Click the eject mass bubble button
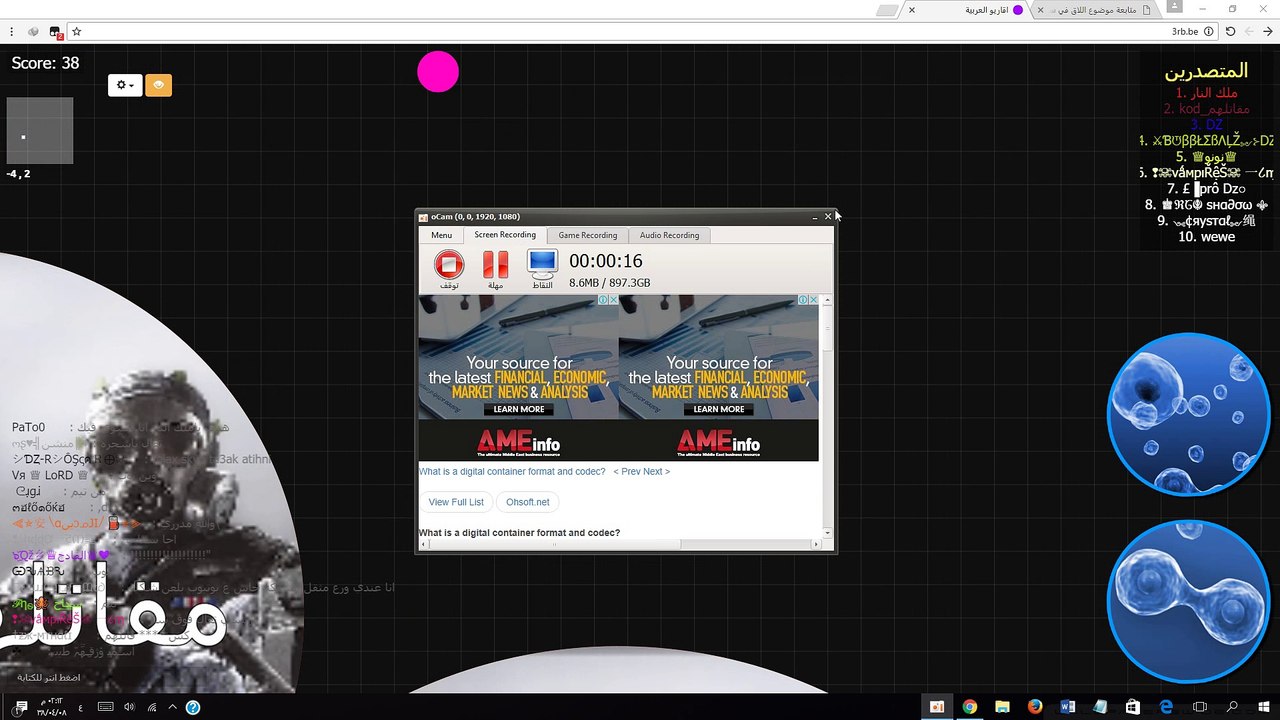The width and height of the screenshot is (1280, 720). (x=1188, y=414)
